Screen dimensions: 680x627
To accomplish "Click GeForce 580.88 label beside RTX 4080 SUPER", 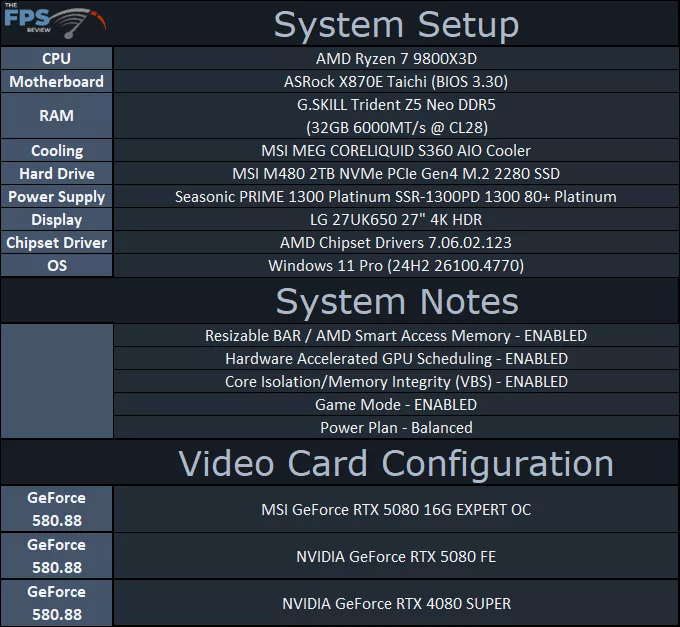I will (56, 603).
